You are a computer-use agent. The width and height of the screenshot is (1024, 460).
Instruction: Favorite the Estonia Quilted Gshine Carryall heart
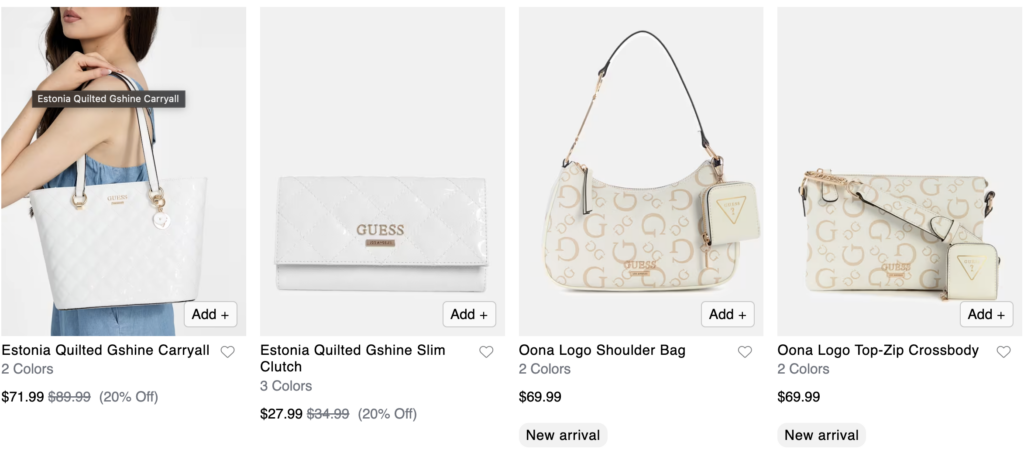[228, 352]
